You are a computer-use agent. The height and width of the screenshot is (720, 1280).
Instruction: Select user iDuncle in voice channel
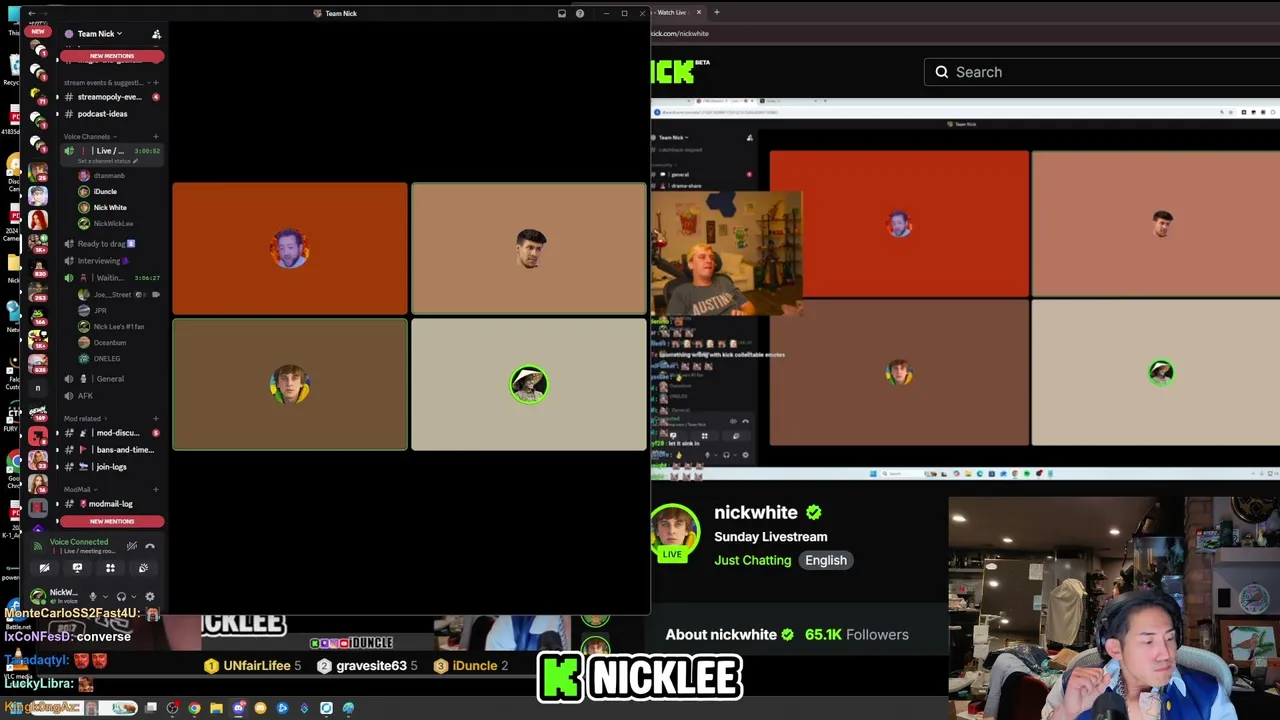pos(120,192)
